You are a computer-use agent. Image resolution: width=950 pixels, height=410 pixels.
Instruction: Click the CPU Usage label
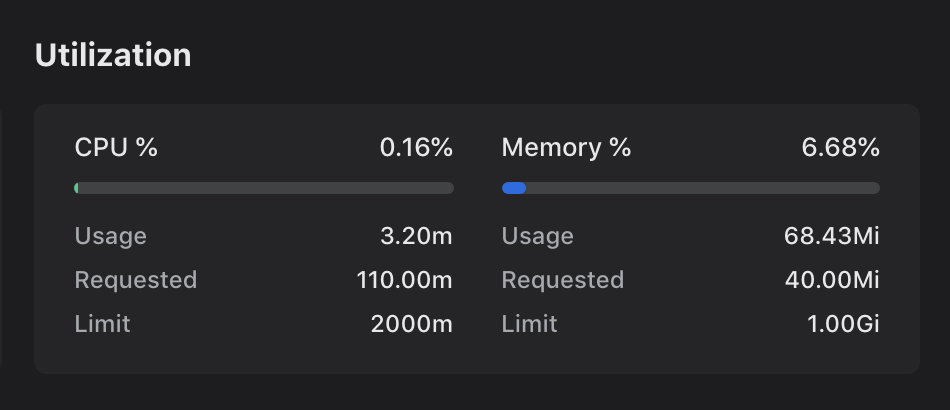[111, 236]
